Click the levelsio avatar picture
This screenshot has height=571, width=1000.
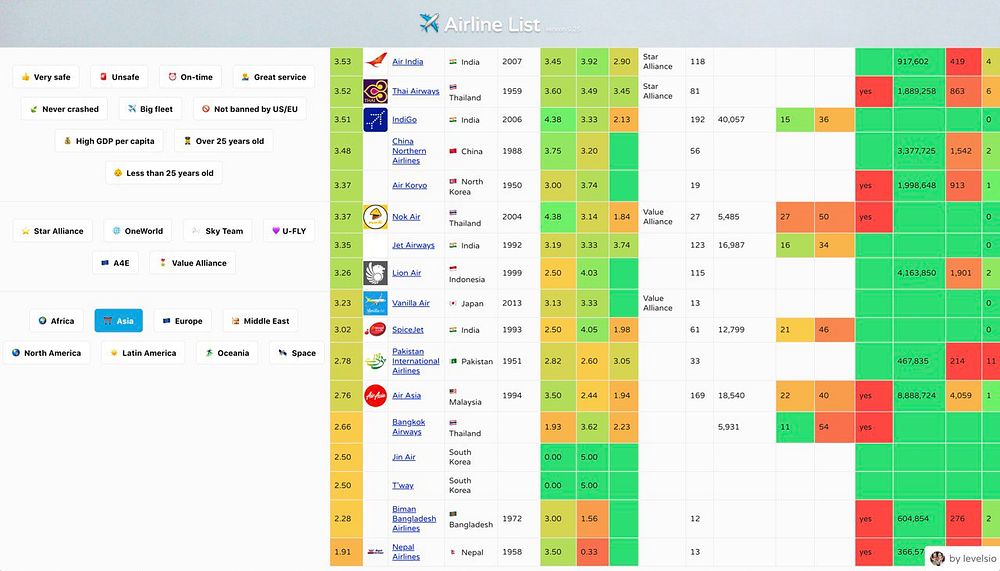(937, 558)
